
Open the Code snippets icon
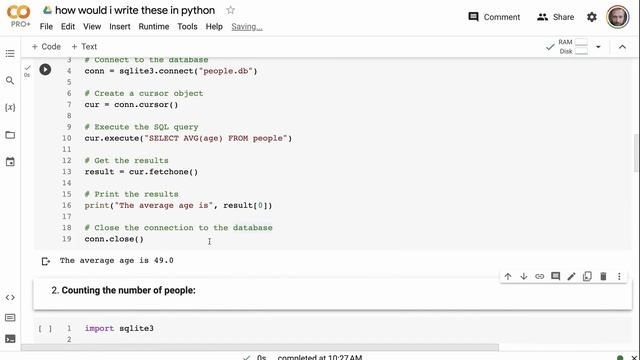(x=10, y=298)
